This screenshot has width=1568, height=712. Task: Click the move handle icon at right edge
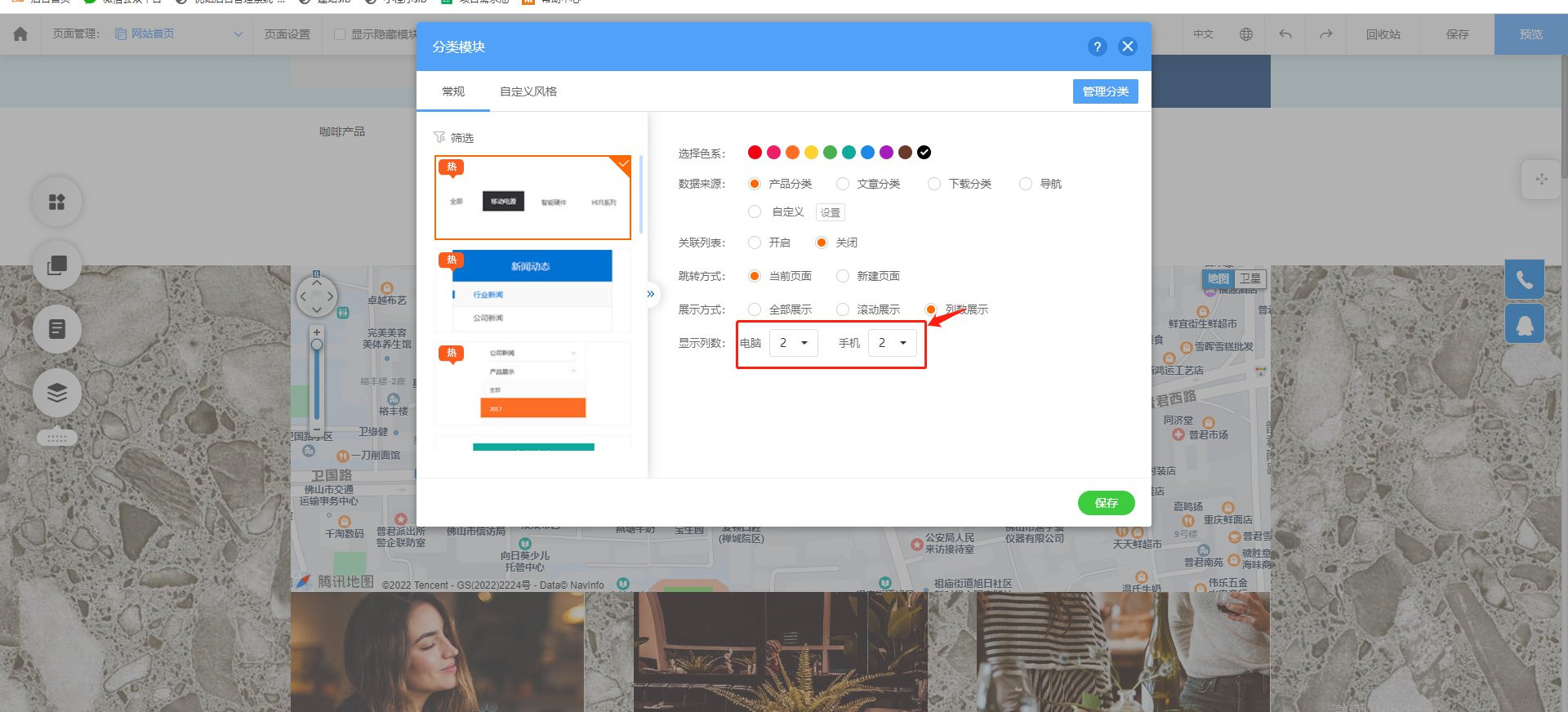(x=1541, y=180)
